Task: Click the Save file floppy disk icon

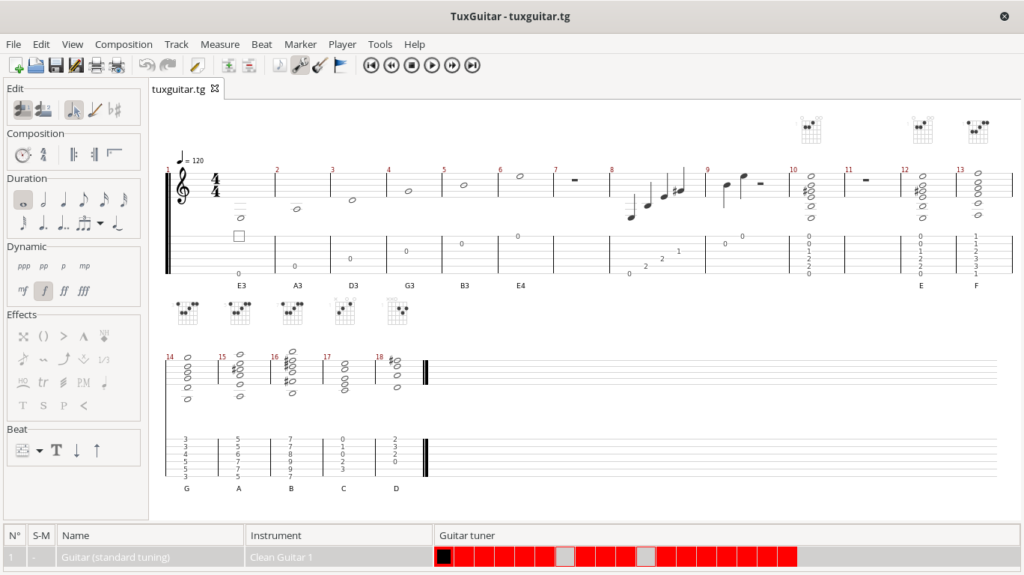Action: 56,66
